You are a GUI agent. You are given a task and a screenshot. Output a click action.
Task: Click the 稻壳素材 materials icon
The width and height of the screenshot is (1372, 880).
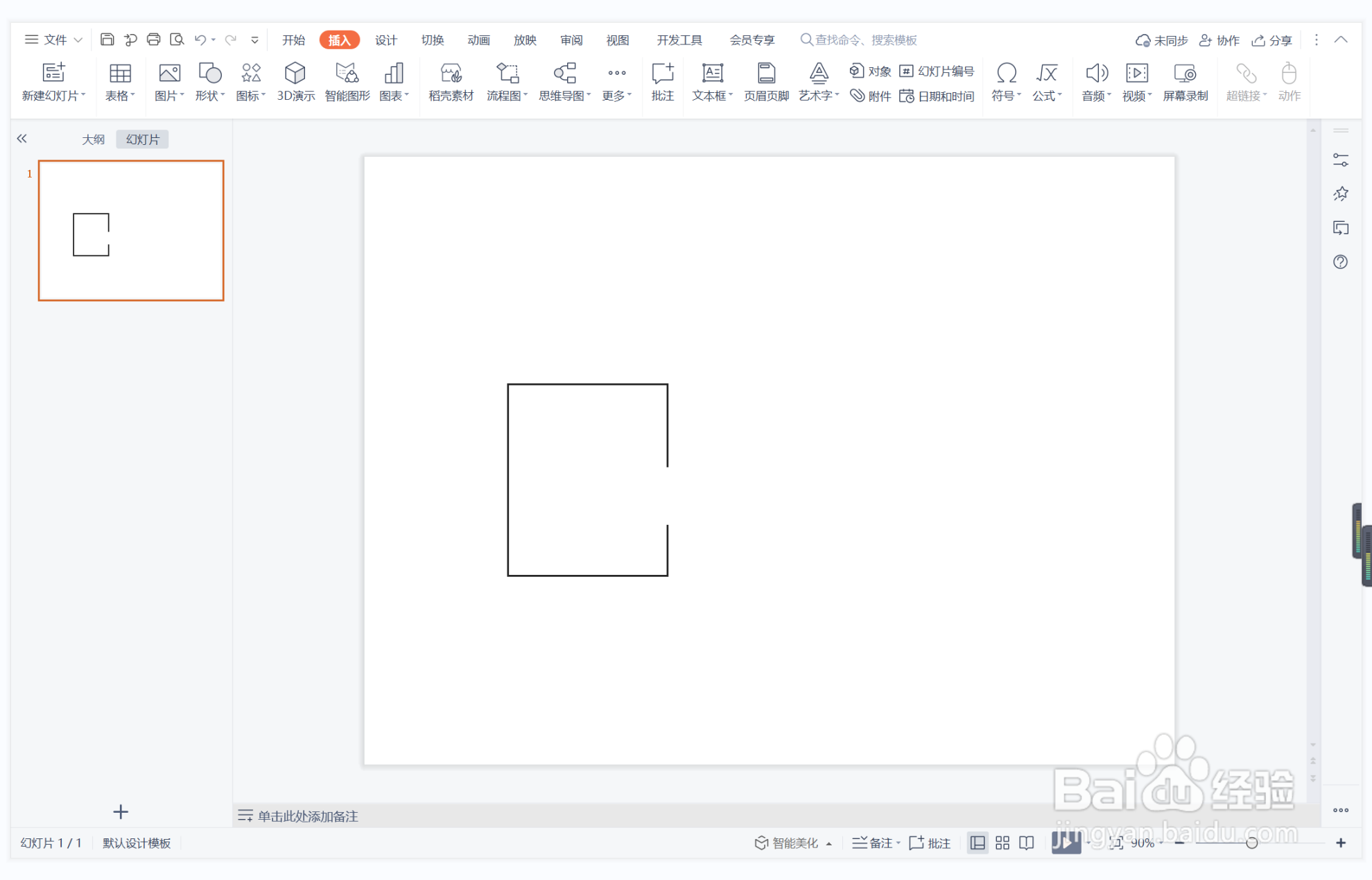(451, 81)
